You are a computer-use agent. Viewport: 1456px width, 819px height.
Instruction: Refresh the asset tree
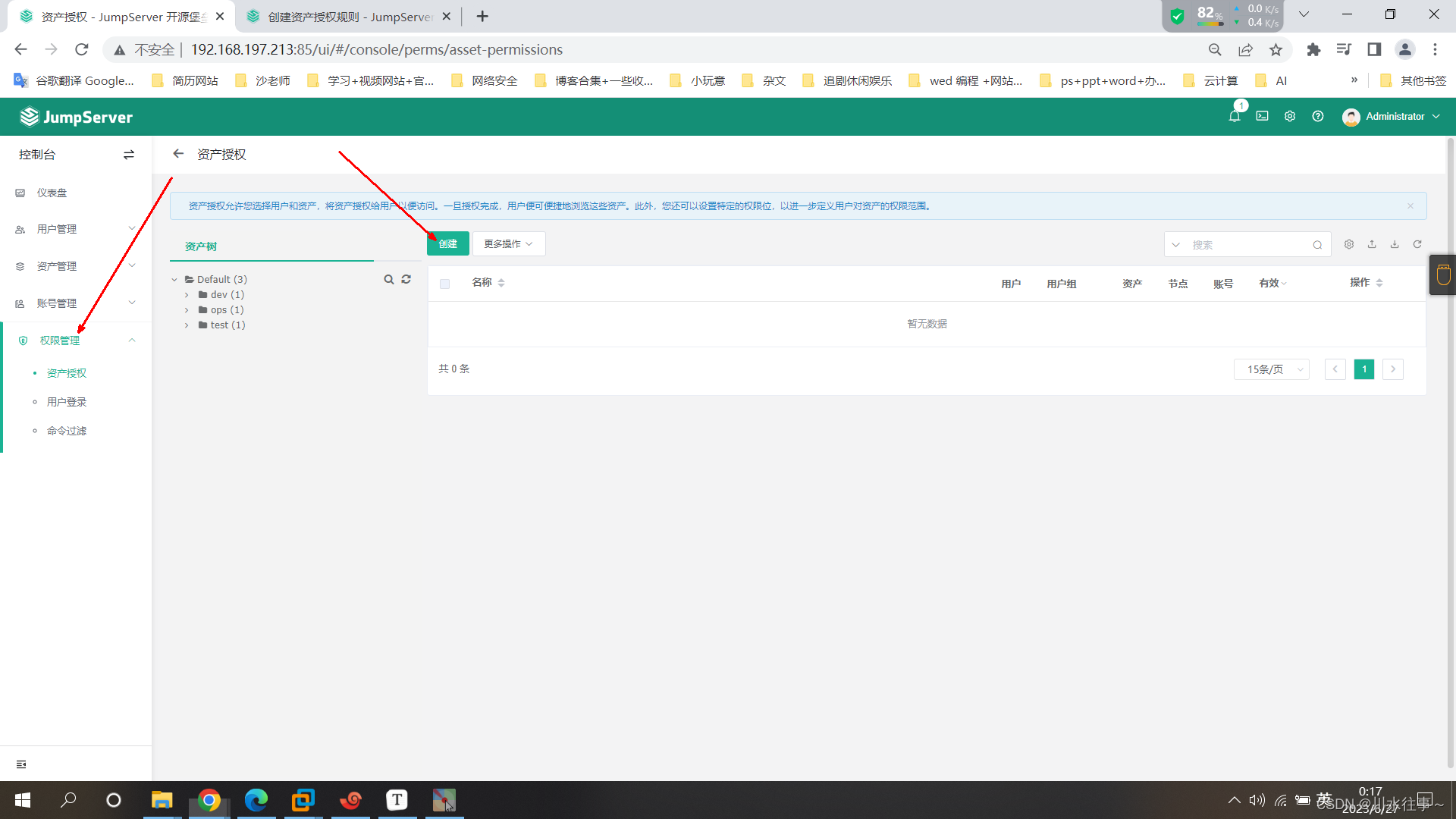tap(406, 280)
